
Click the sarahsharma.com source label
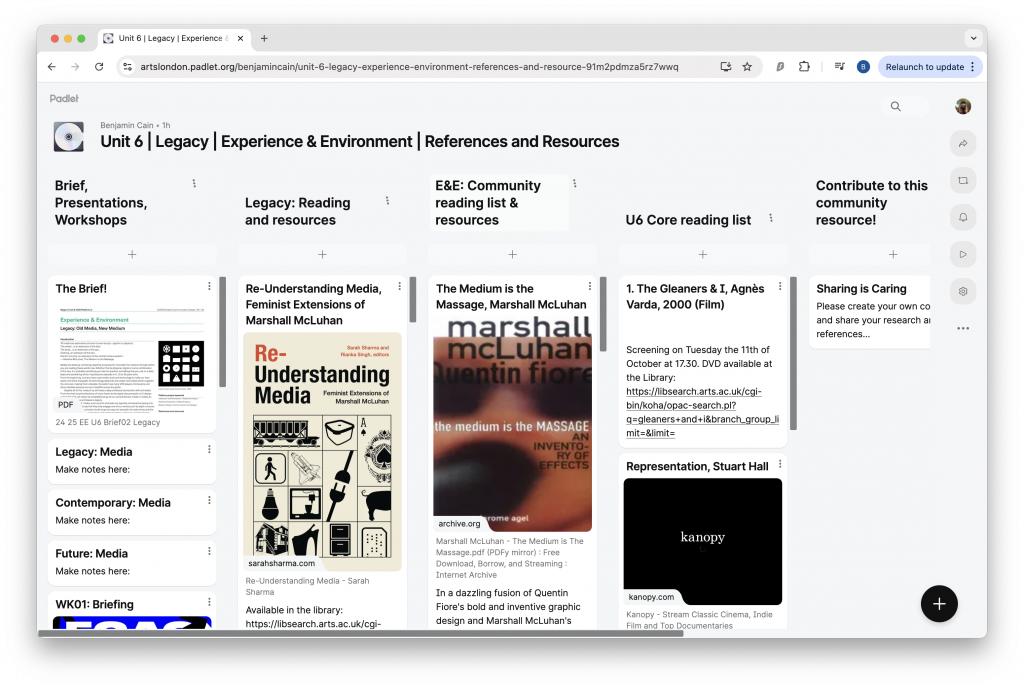coord(281,563)
